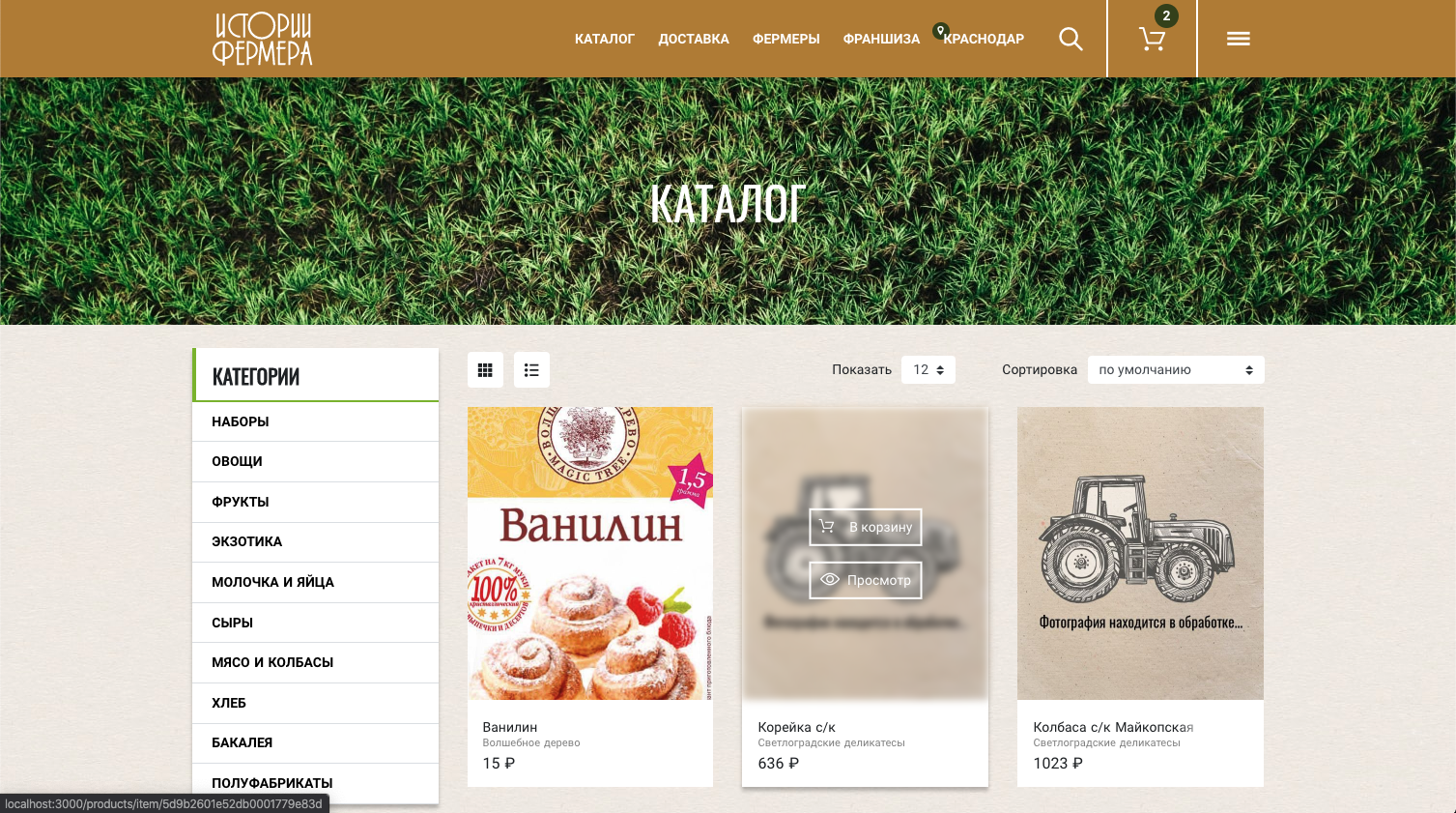Click the 636 ₽ price
This screenshot has height=813, width=1456.
pos(778,763)
